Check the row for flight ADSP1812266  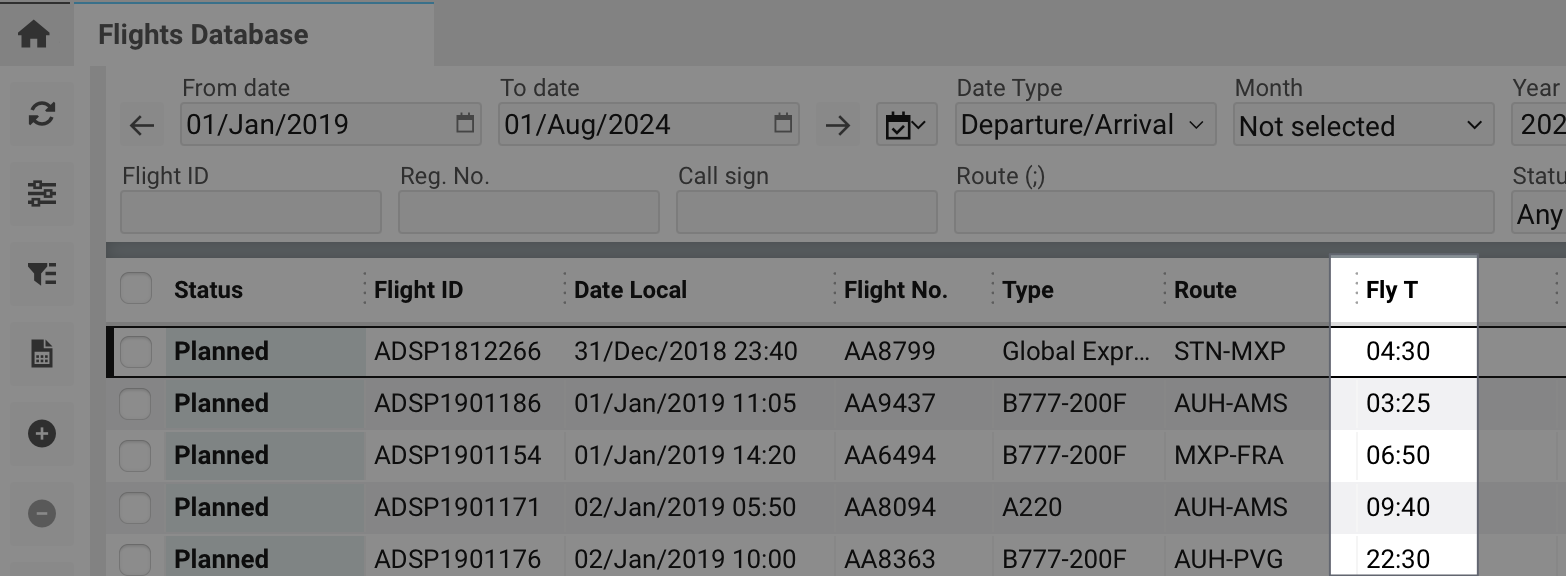[136, 351]
